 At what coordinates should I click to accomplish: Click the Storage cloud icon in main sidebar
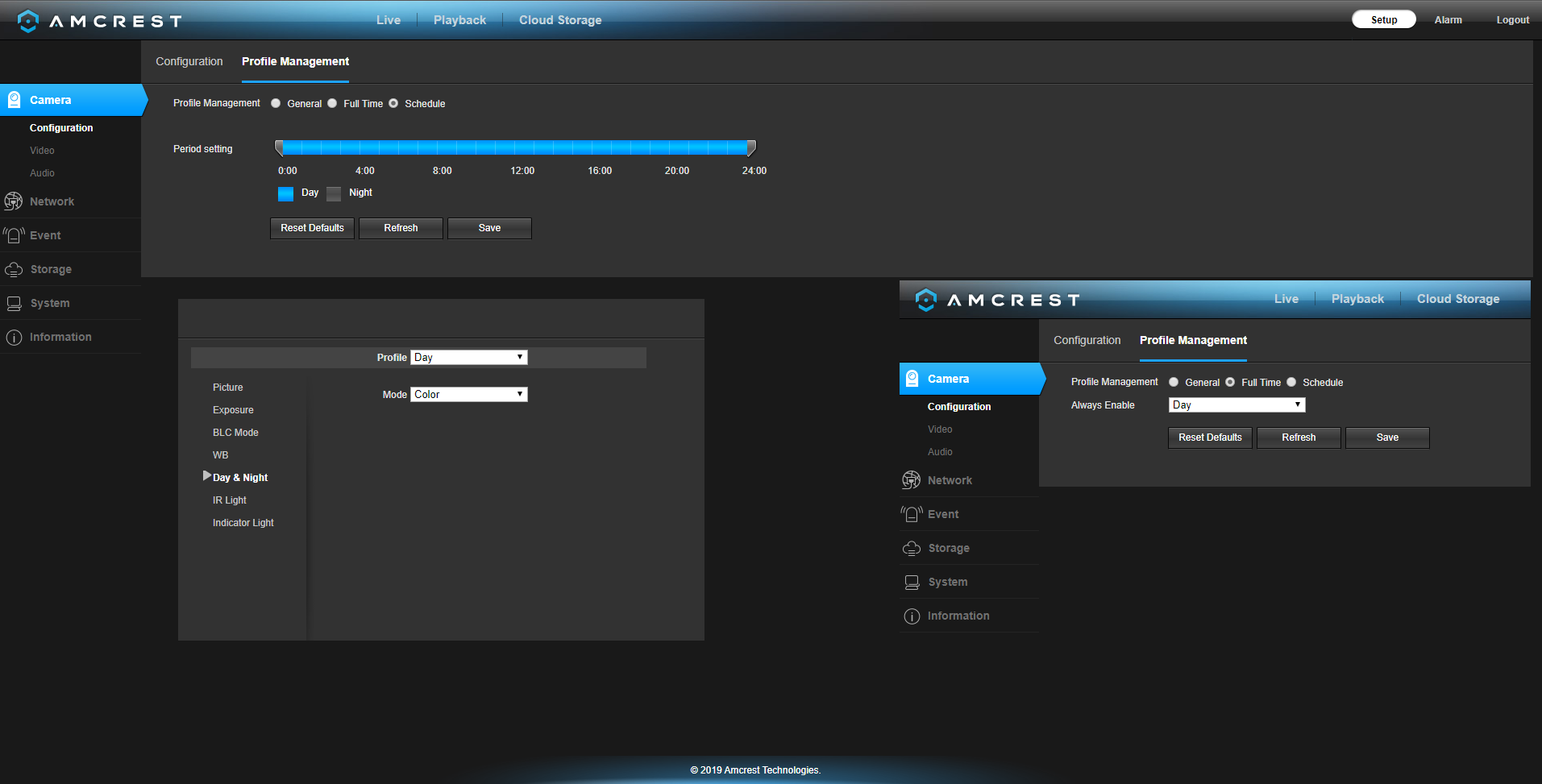pyautogui.click(x=14, y=269)
